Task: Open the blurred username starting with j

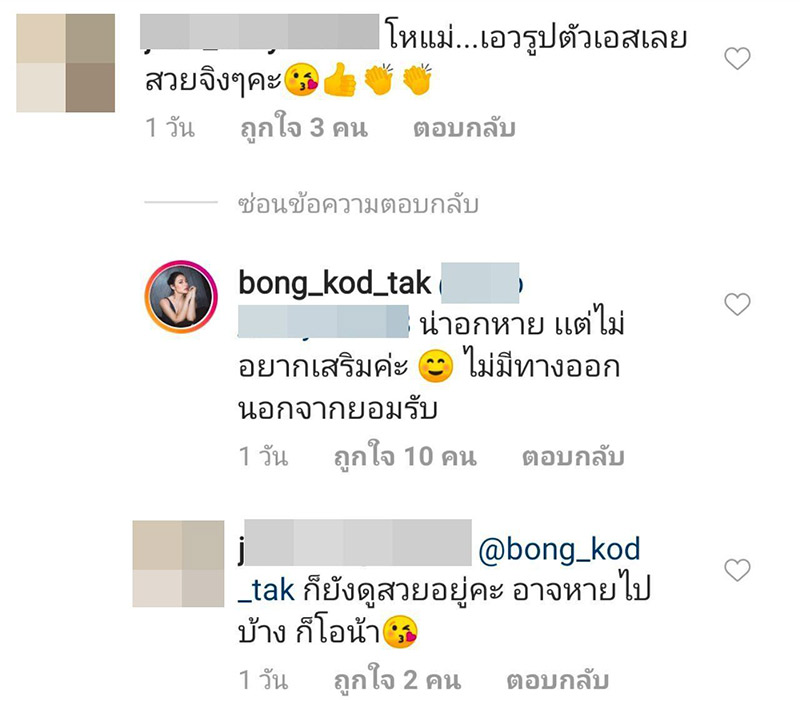Action: [356, 543]
